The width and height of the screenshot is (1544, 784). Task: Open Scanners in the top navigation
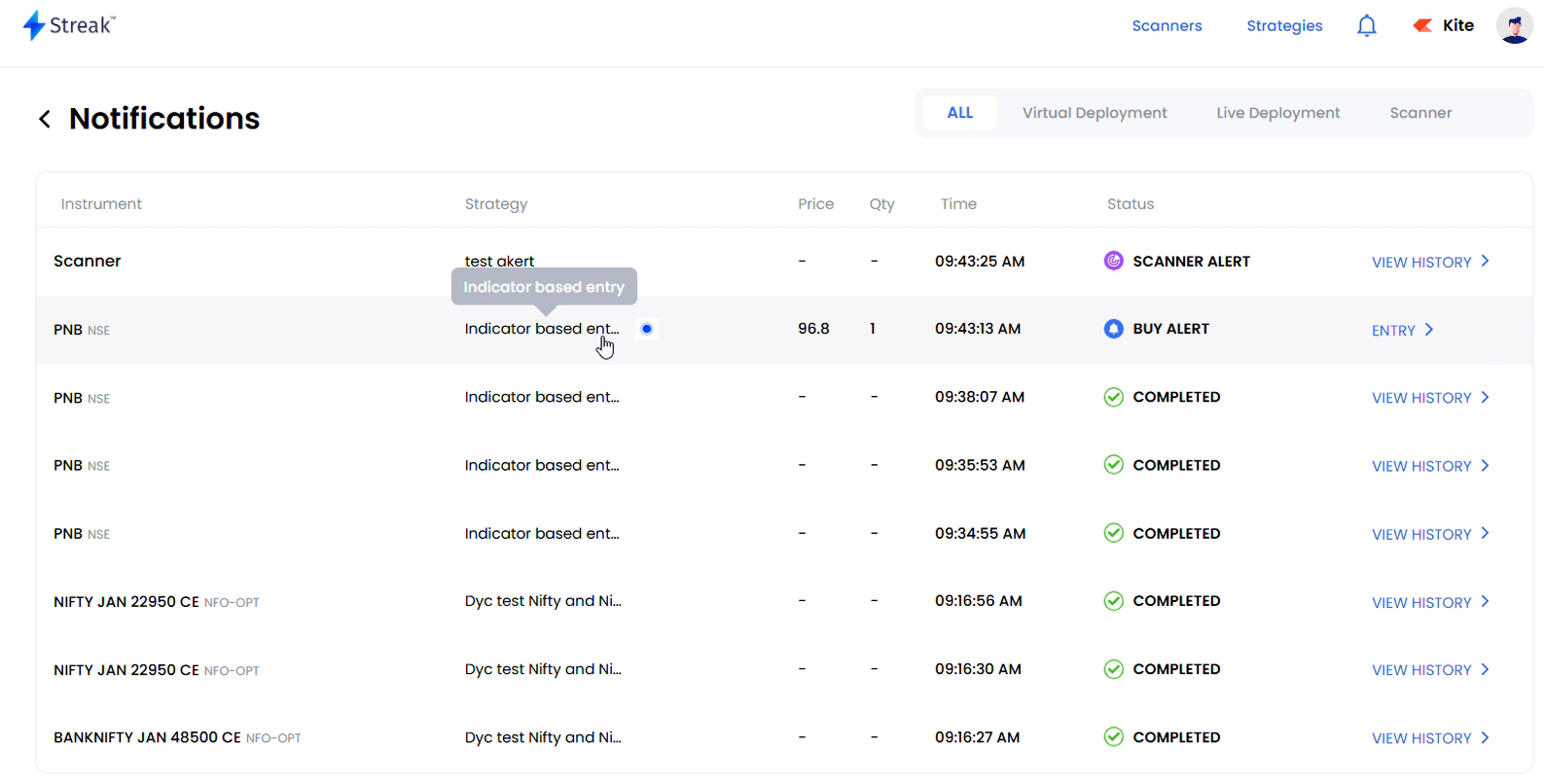pyautogui.click(x=1167, y=26)
